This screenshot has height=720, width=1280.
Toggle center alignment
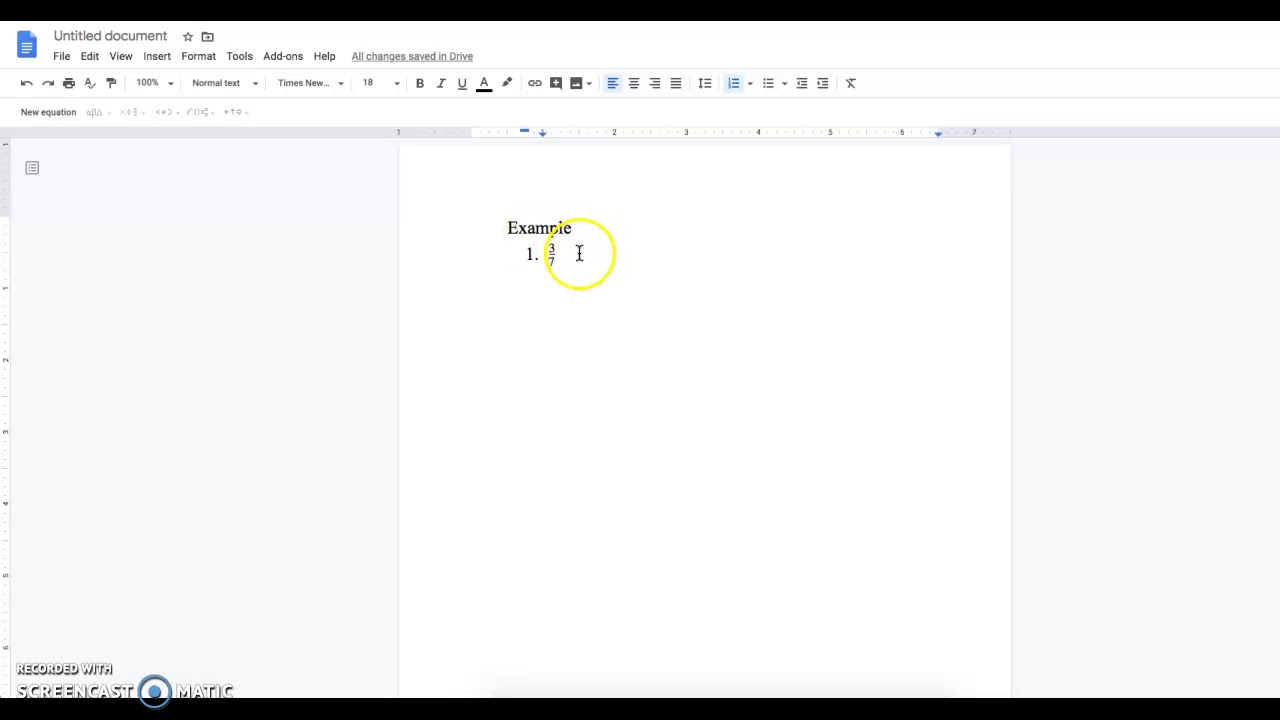click(634, 83)
